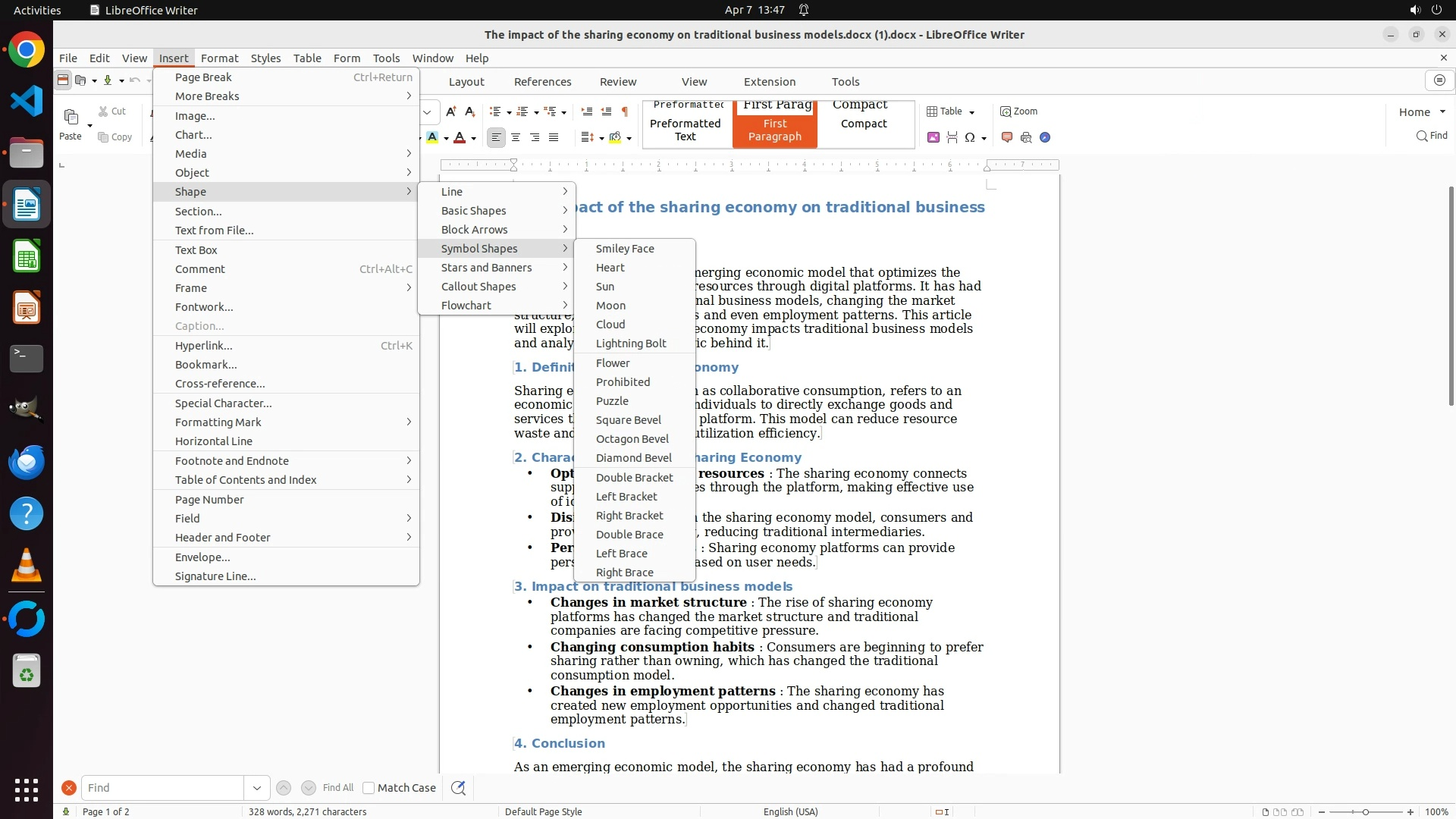Click the Find All button
Image resolution: width=1456 pixels, height=819 pixels.
pyautogui.click(x=337, y=788)
